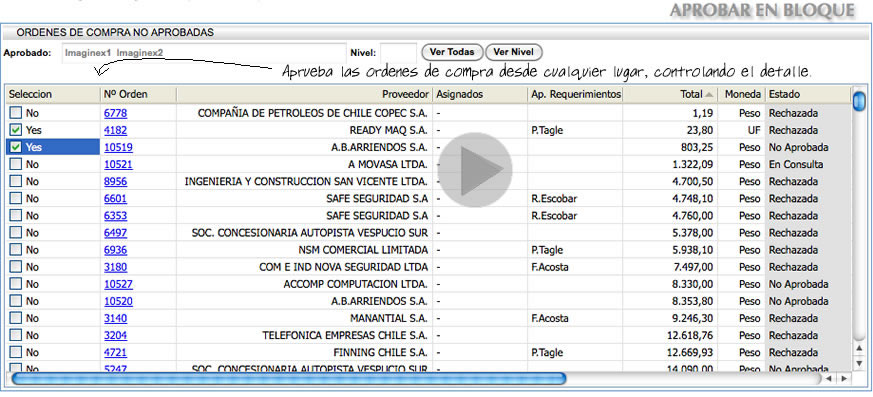The height and width of the screenshot is (397, 873).
Task: Check the selection box for order 8956
Action: 16,182
